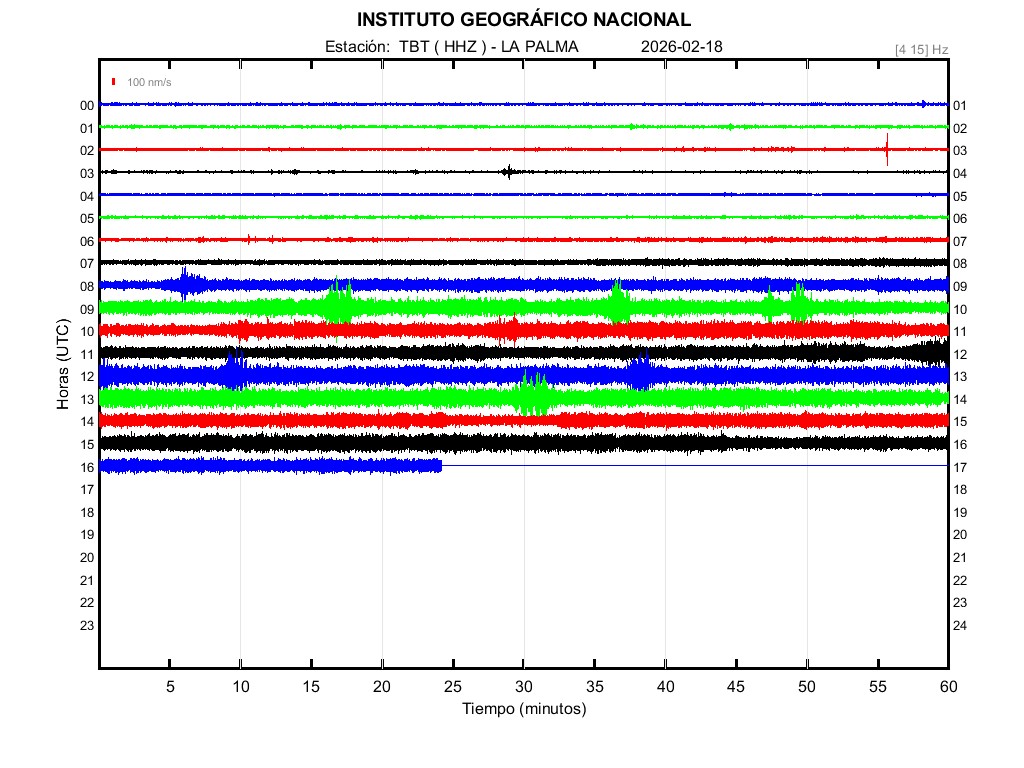Image resolution: width=1024 pixels, height=768 pixels.
Task: Click the 55 tick label on time axis
Action: pos(877,686)
